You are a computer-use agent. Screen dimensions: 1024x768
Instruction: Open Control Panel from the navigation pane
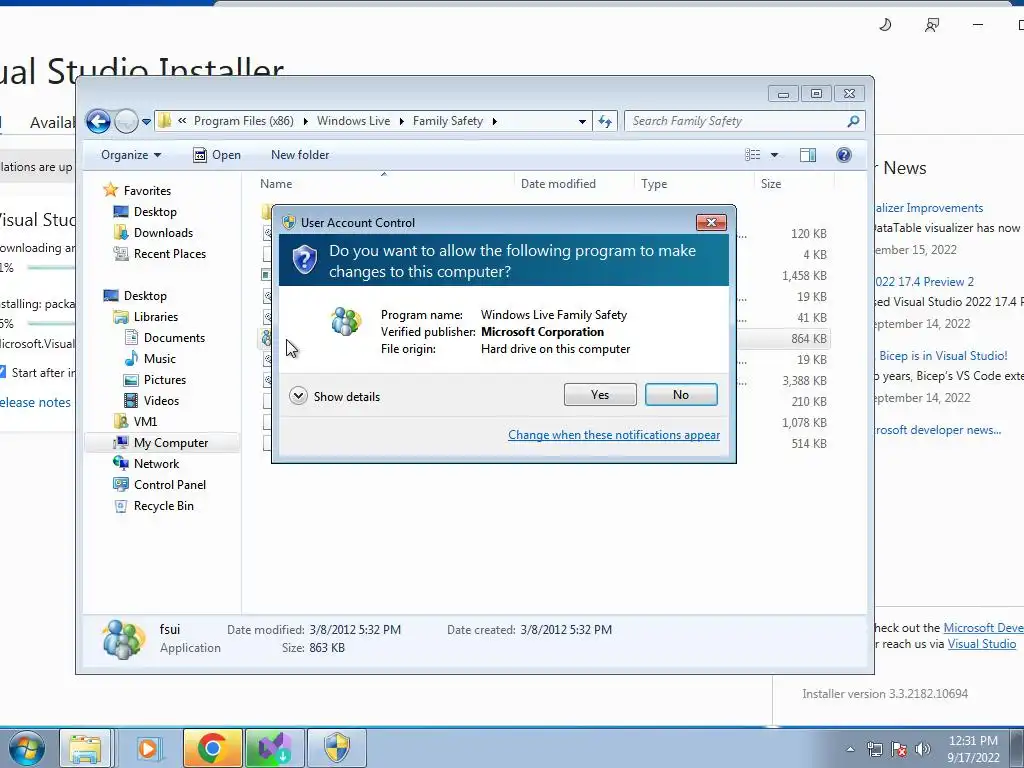point(169,485)
